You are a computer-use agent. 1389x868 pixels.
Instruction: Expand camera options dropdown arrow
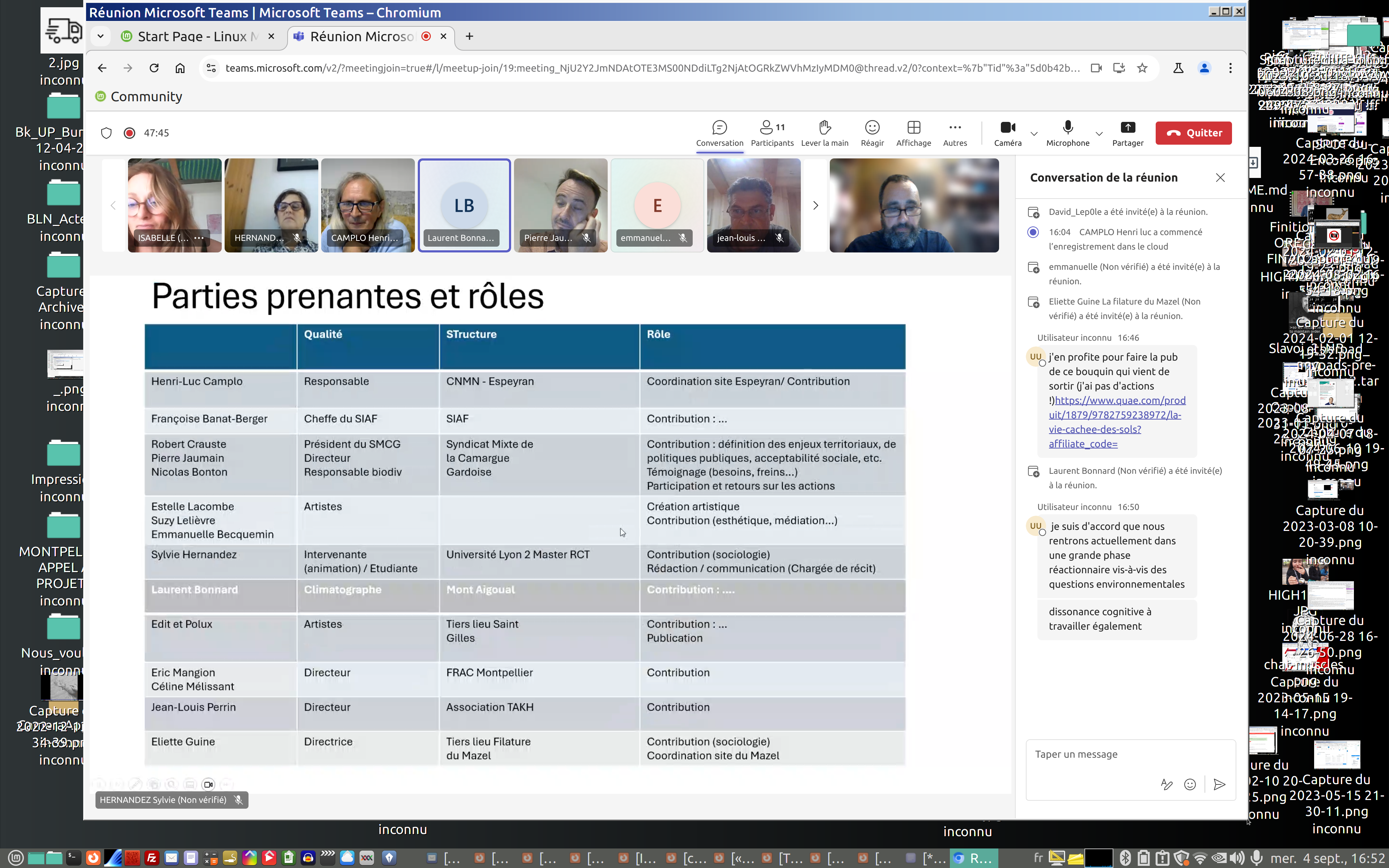[x=1034, y=134]
